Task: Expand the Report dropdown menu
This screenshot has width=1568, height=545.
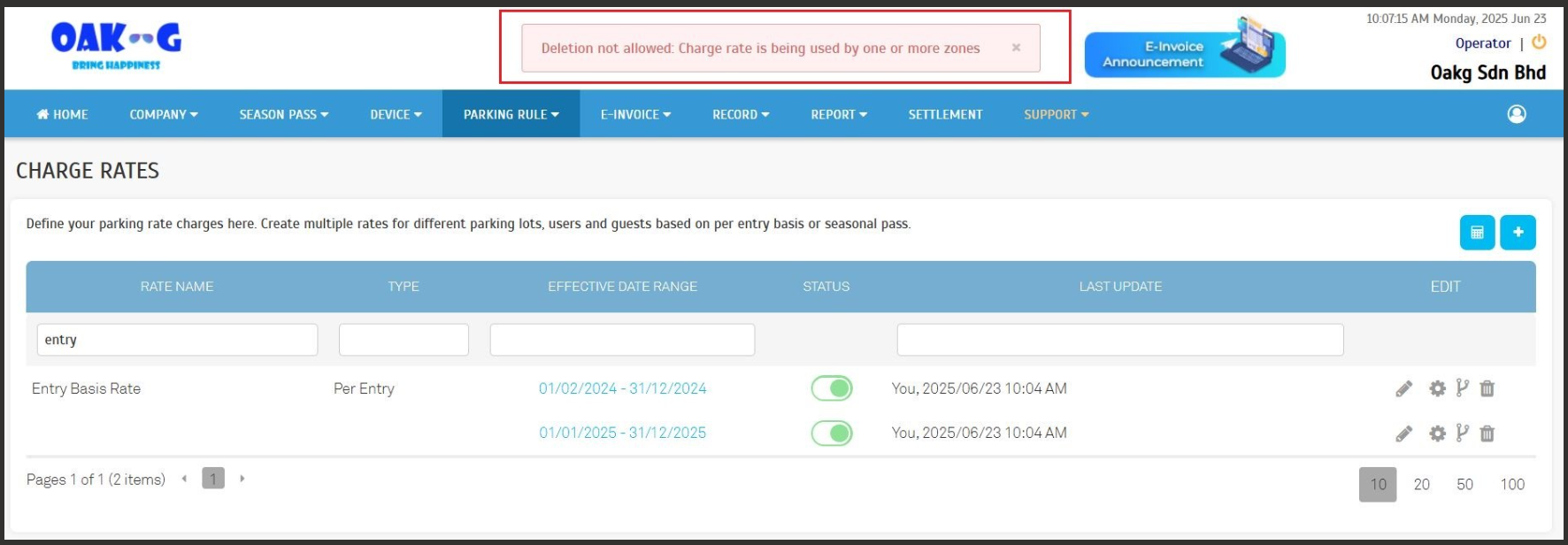Action: point(838,114)
